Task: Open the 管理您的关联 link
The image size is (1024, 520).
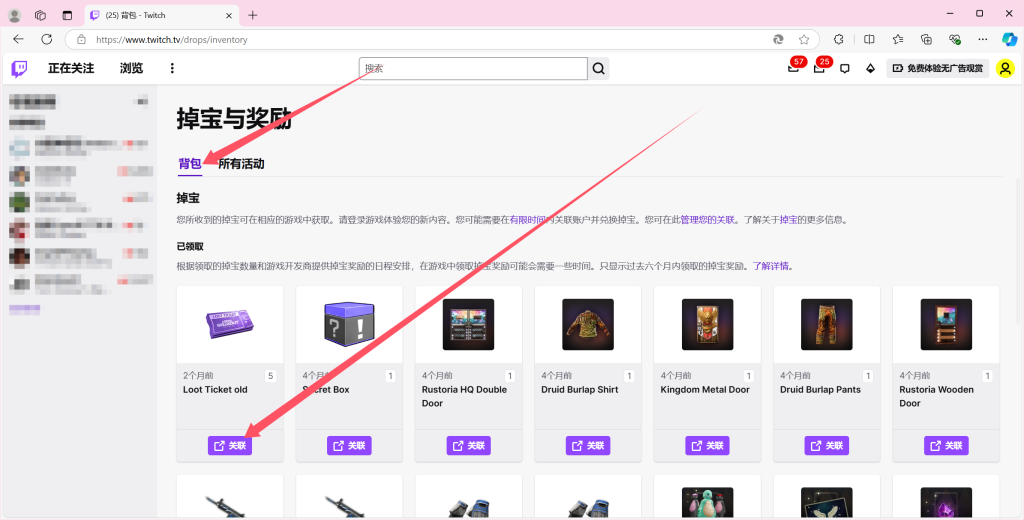Action: coord(707,219)
